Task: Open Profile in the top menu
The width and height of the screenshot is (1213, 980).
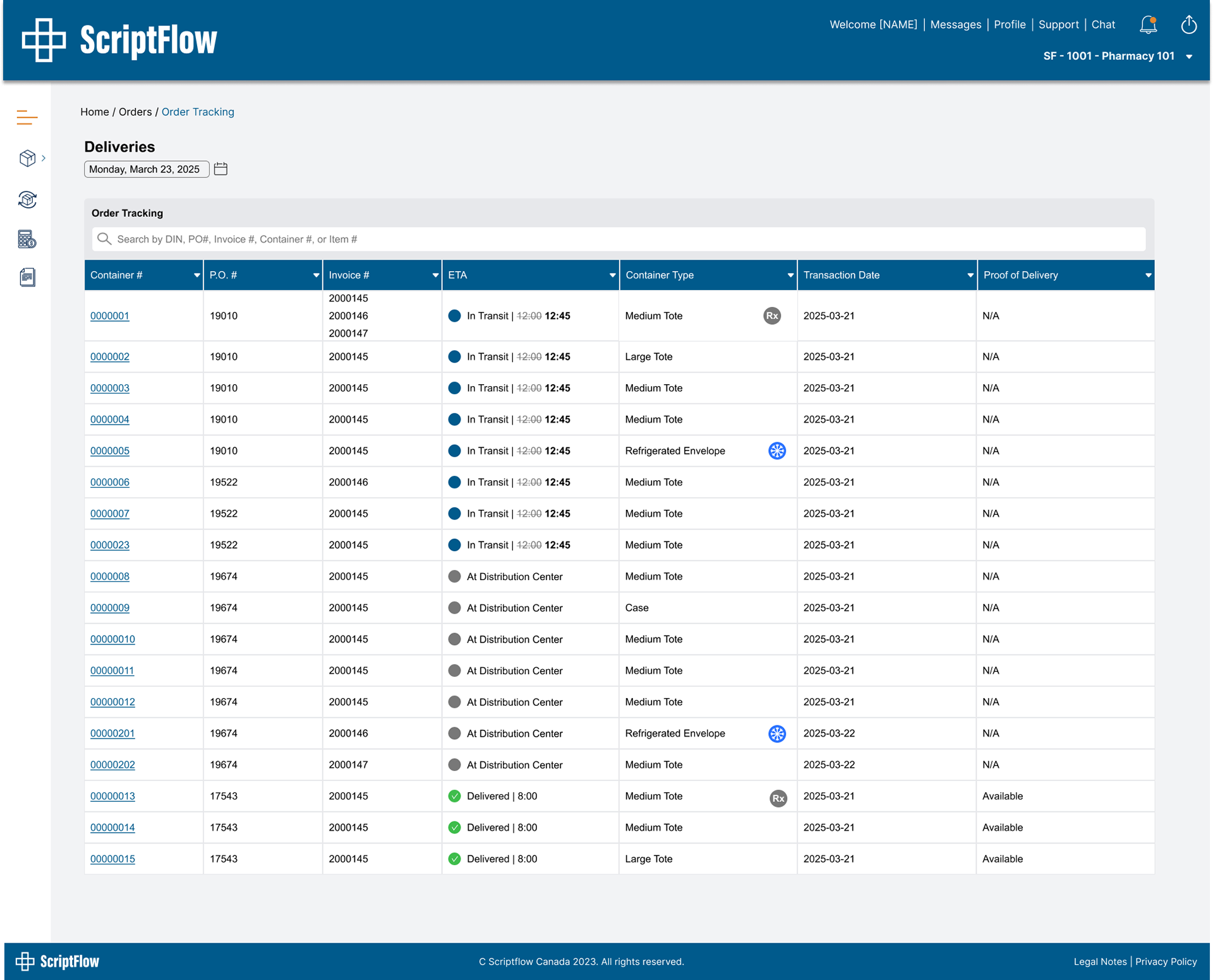Action: [x=1010, y=25]
